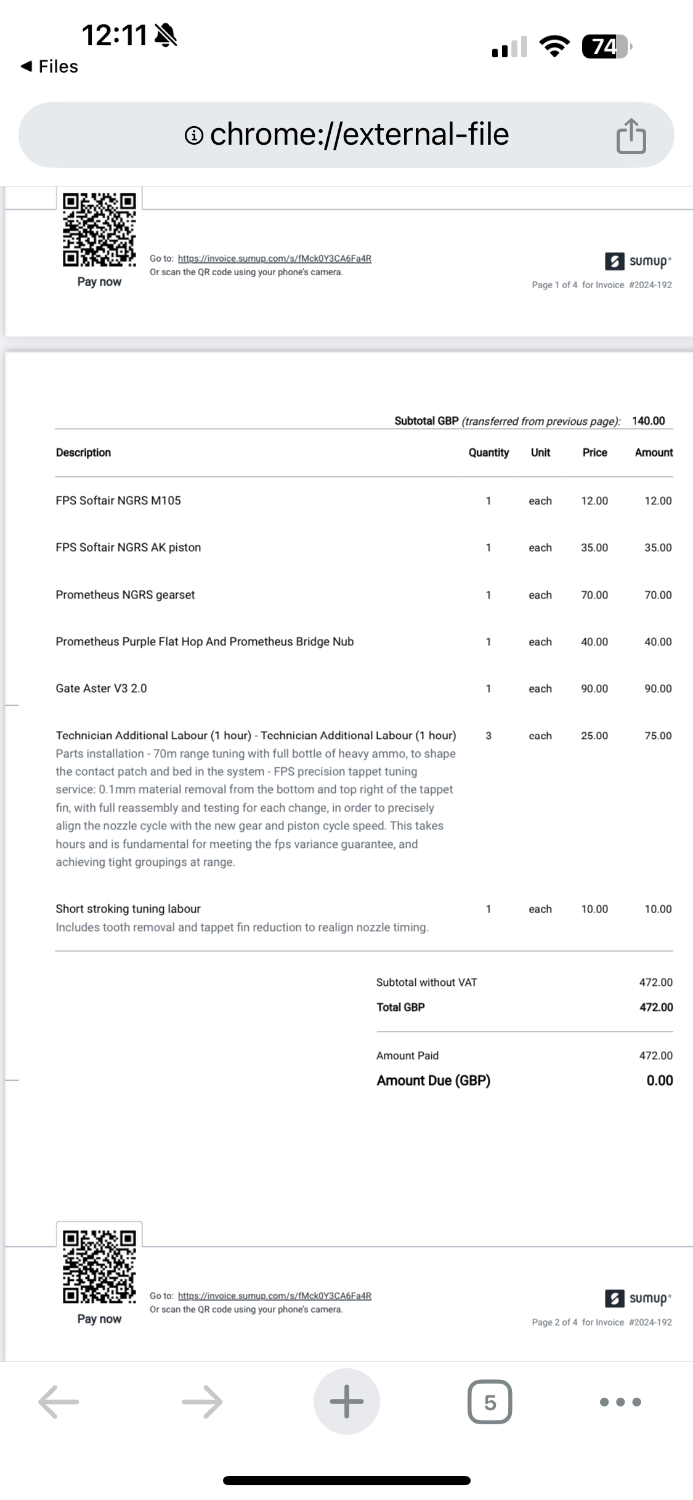Image resolution: width=693 pixels, height=1500 pixels.
Task: Tap the battery indicator in status bar
Action: [605, 46]
